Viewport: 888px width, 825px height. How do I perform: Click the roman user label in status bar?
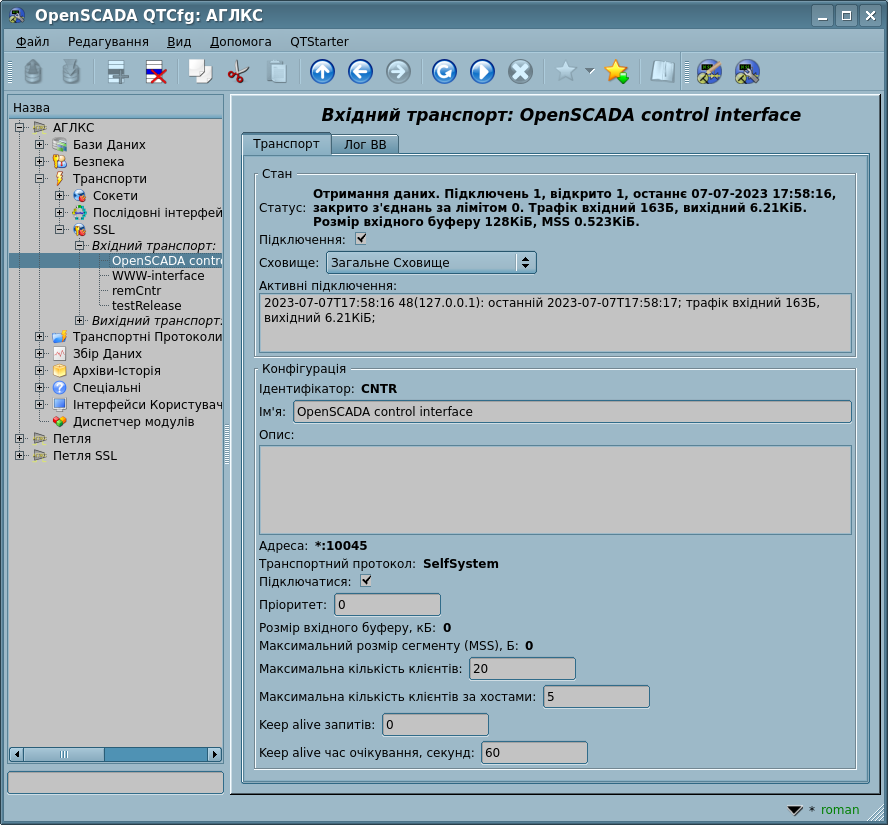pyautogui.click(x=840, y=810)
